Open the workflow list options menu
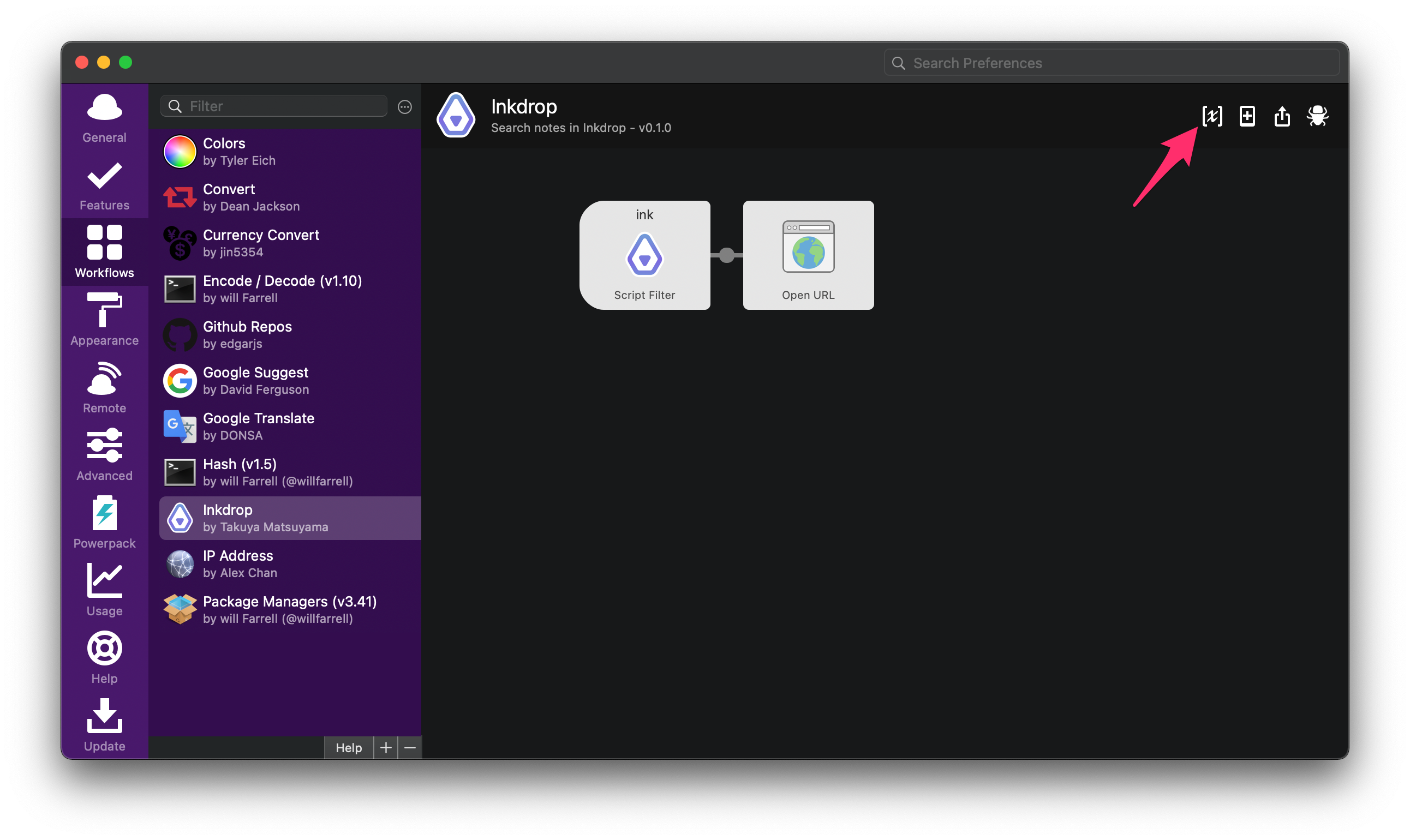The image size is (1410, 840). (404, 106)
